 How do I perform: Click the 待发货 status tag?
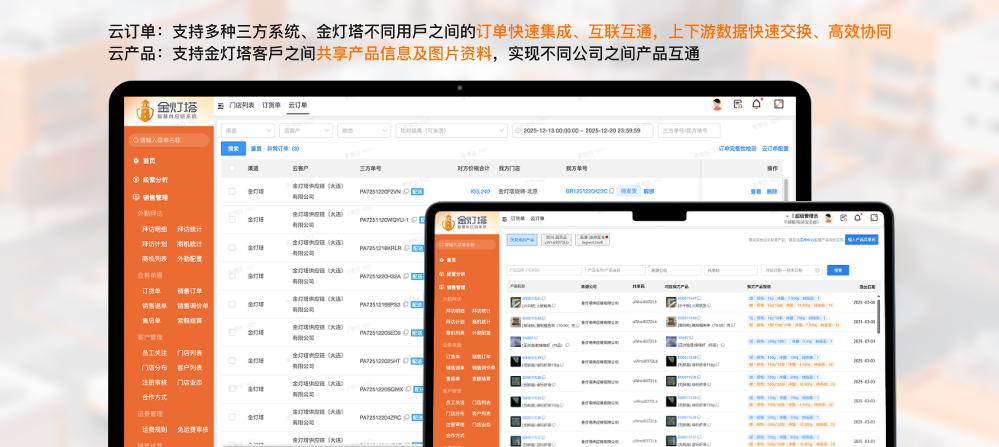628,191
